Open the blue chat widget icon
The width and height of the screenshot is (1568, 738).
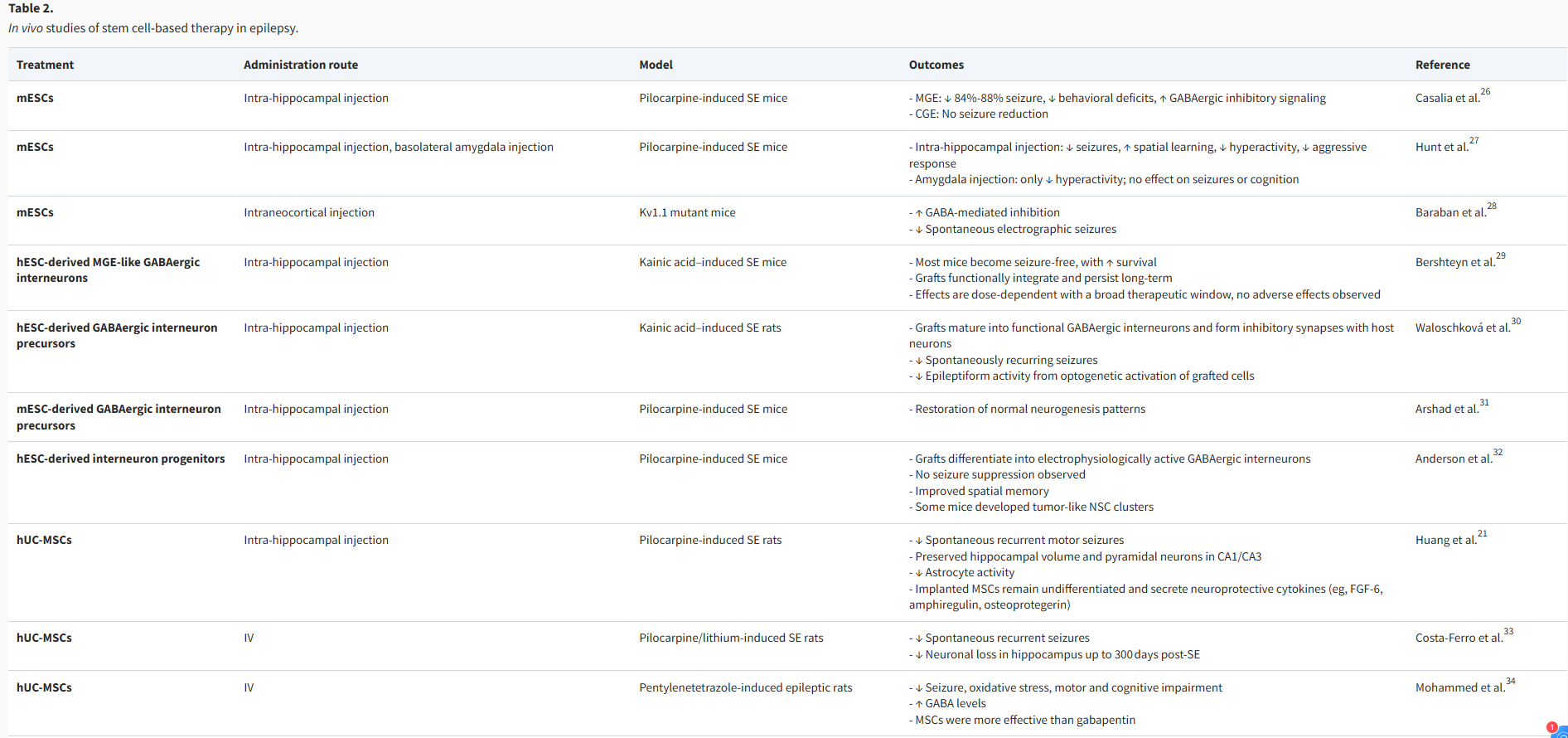1562,734
